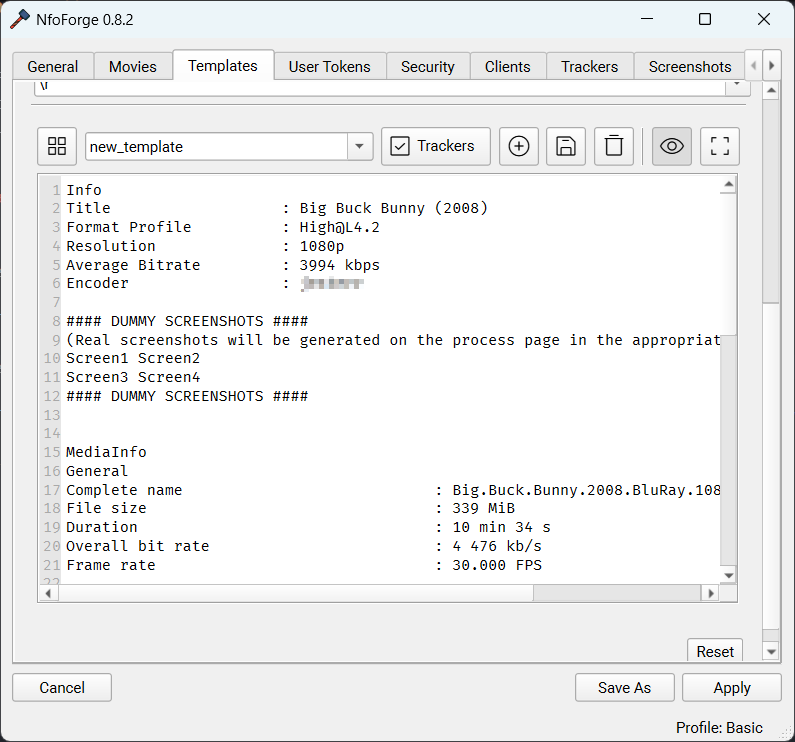This screenshot has width=795, height=742.
Task: Open the new_template dropdown
Action: click(x=359, y=147)
